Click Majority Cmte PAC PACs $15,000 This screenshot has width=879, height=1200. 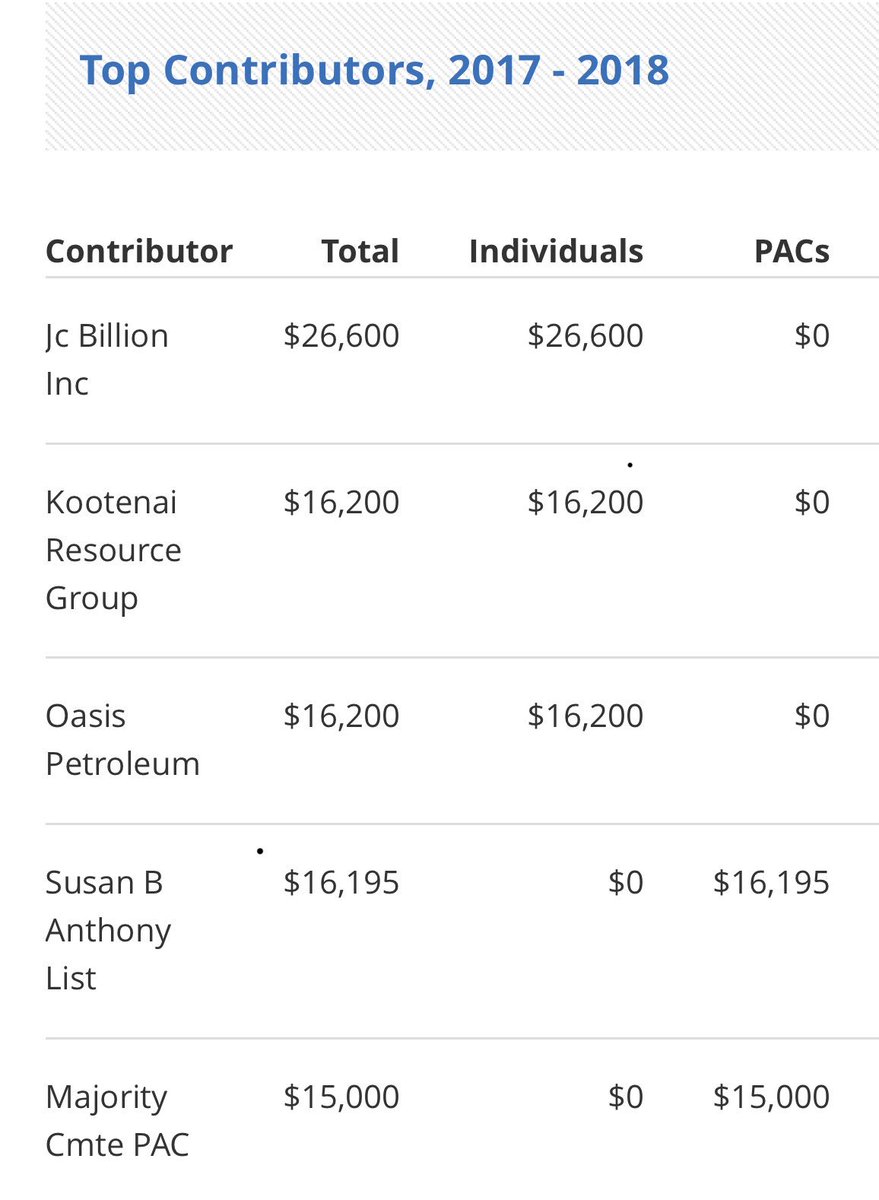tap(771, 1097)
